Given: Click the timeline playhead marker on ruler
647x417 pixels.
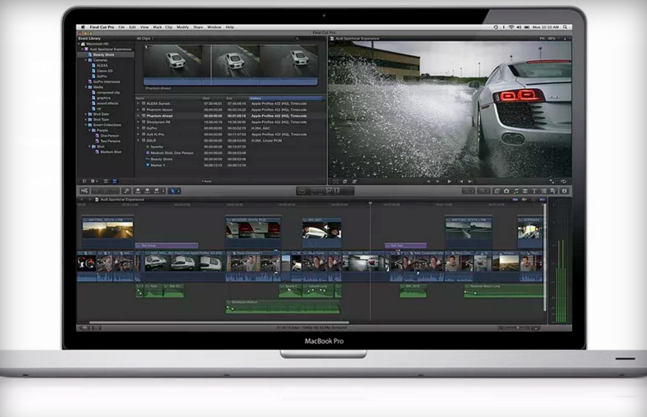Looking at the screenshot, I should (x=370, y=203).
